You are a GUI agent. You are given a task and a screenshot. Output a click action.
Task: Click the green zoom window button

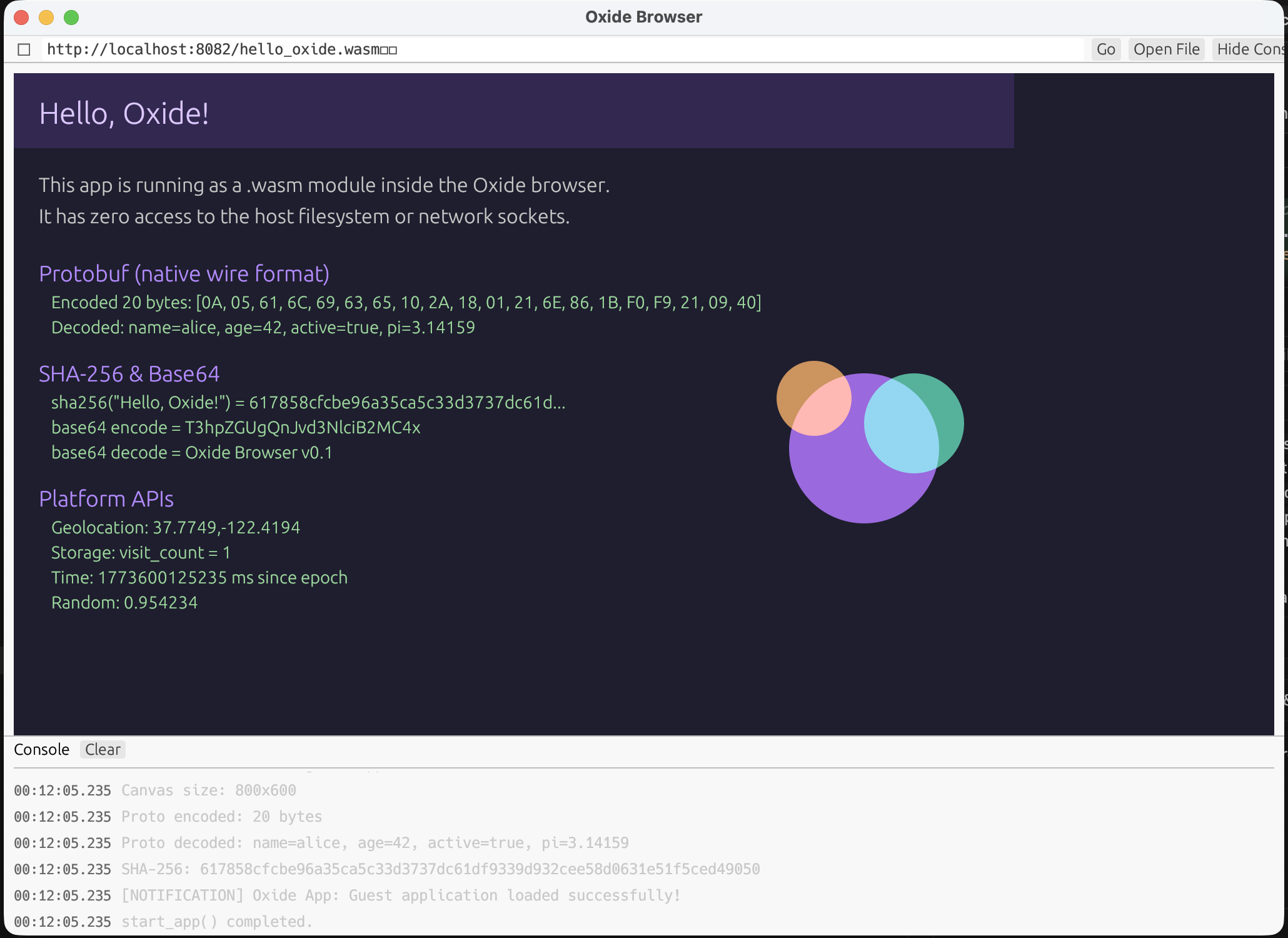coord(71,18)
